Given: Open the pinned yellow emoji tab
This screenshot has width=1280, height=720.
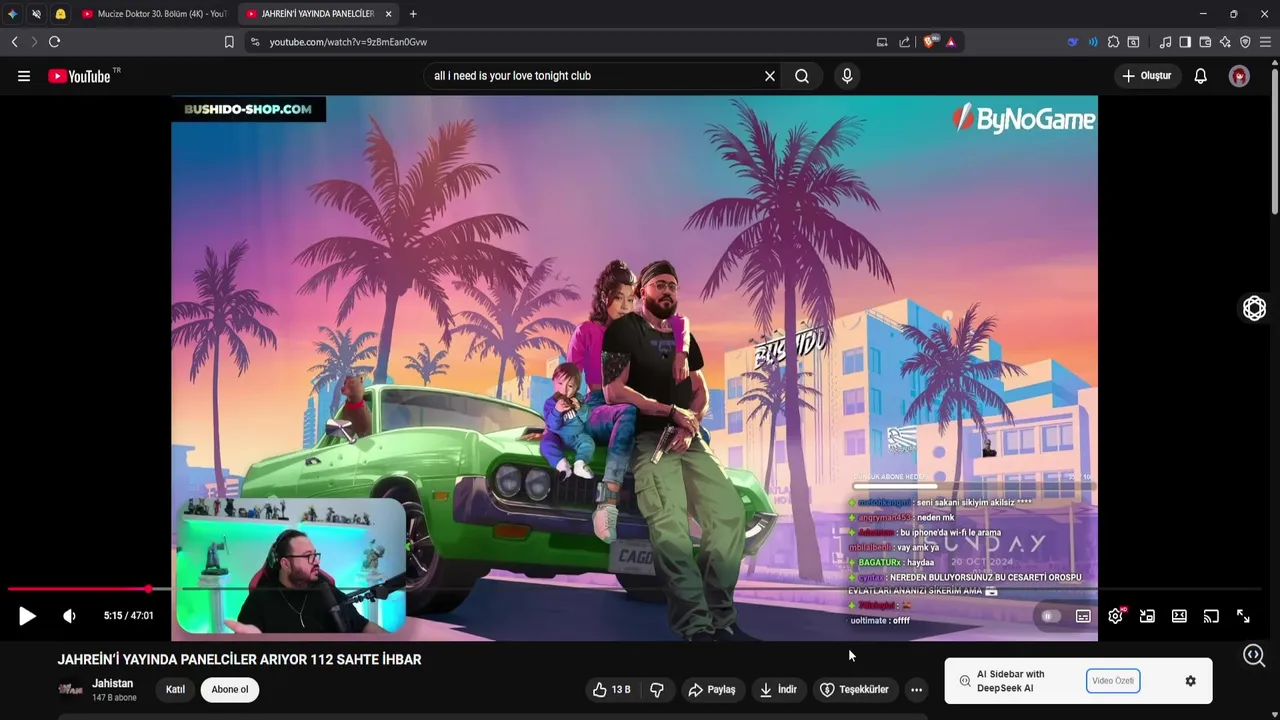Looking at the screenshot, I should [60, 14].
